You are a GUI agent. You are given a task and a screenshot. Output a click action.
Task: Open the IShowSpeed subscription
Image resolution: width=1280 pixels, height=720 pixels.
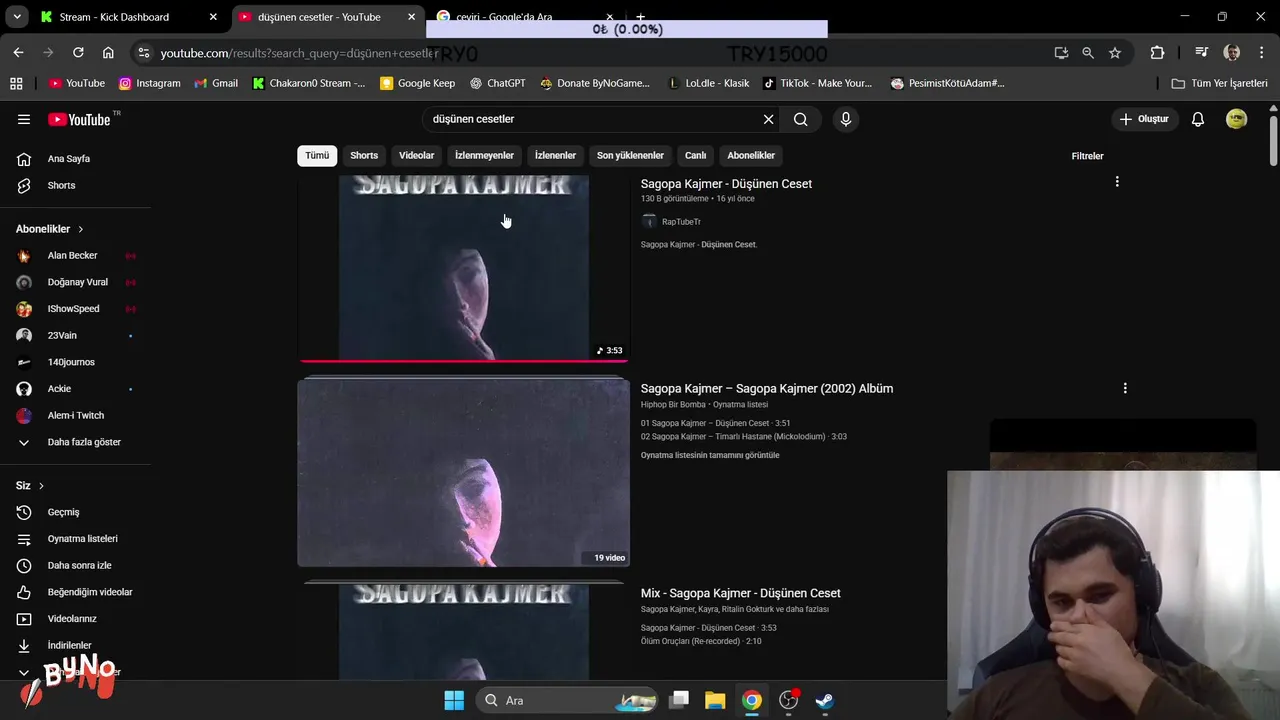[75, 309]
